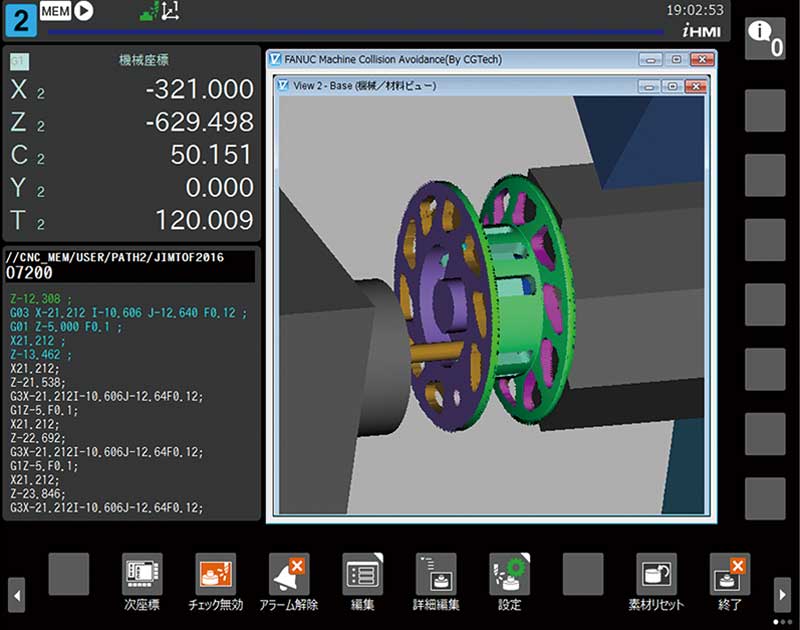
Task: Select the View 2 - Base window title bar
Action: pyautogui.click(x=450, y=87)
